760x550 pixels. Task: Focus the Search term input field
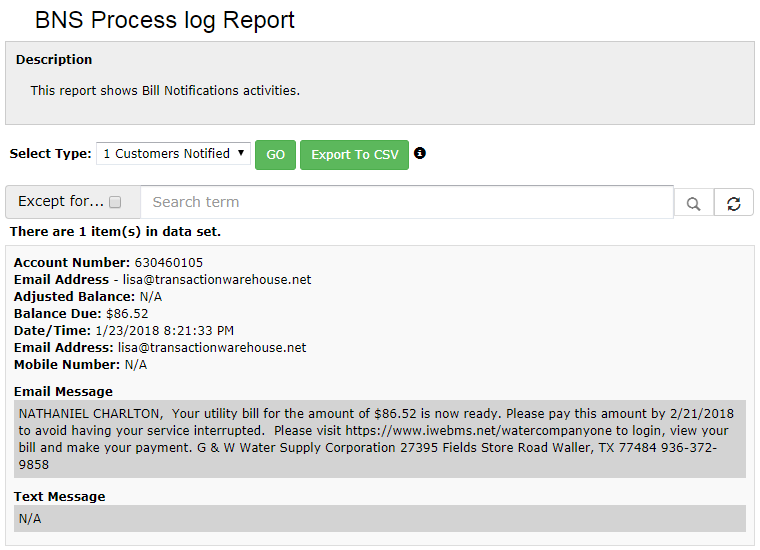coord(406,202)
